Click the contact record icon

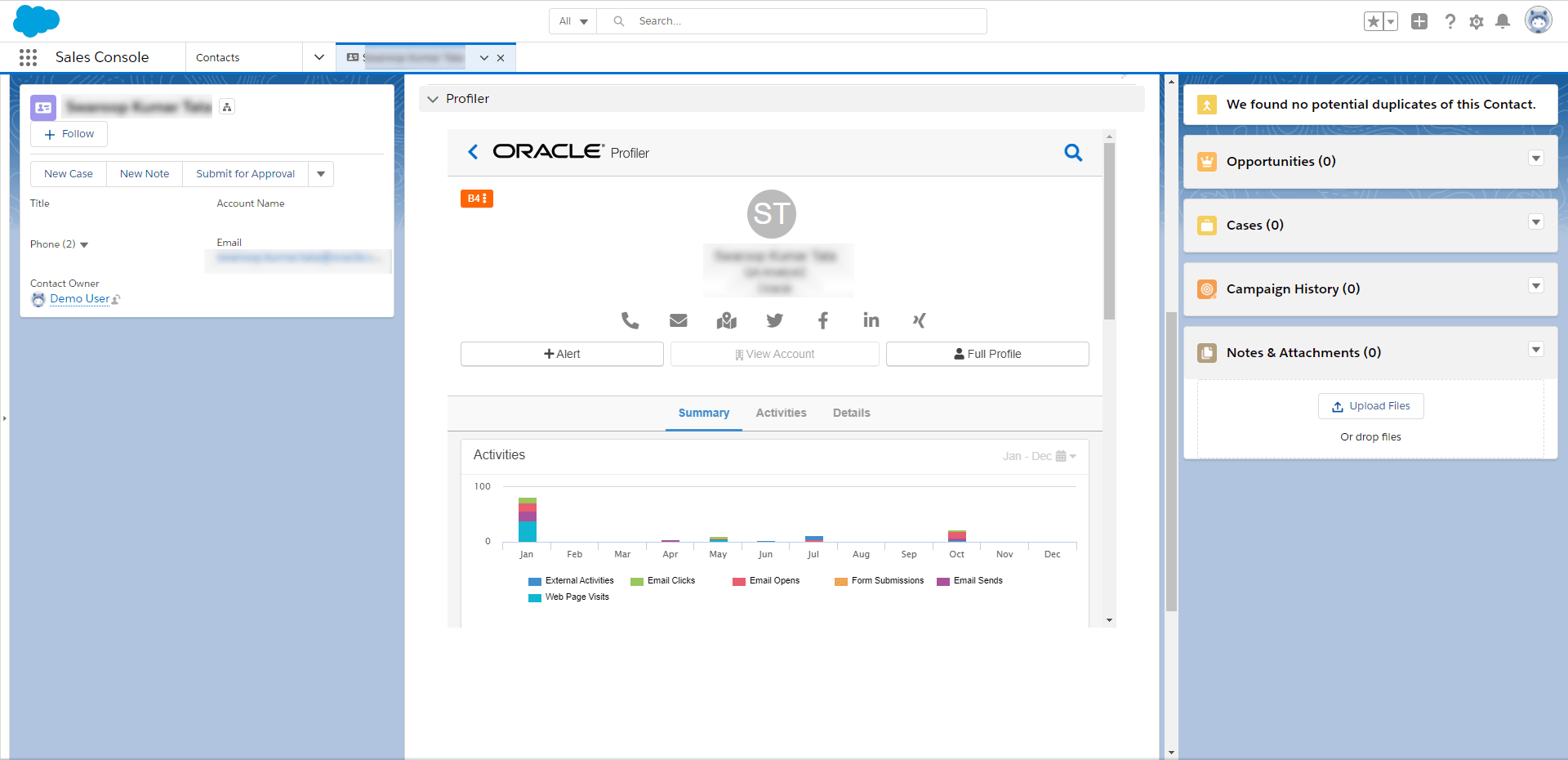click(x=43, y=108)
